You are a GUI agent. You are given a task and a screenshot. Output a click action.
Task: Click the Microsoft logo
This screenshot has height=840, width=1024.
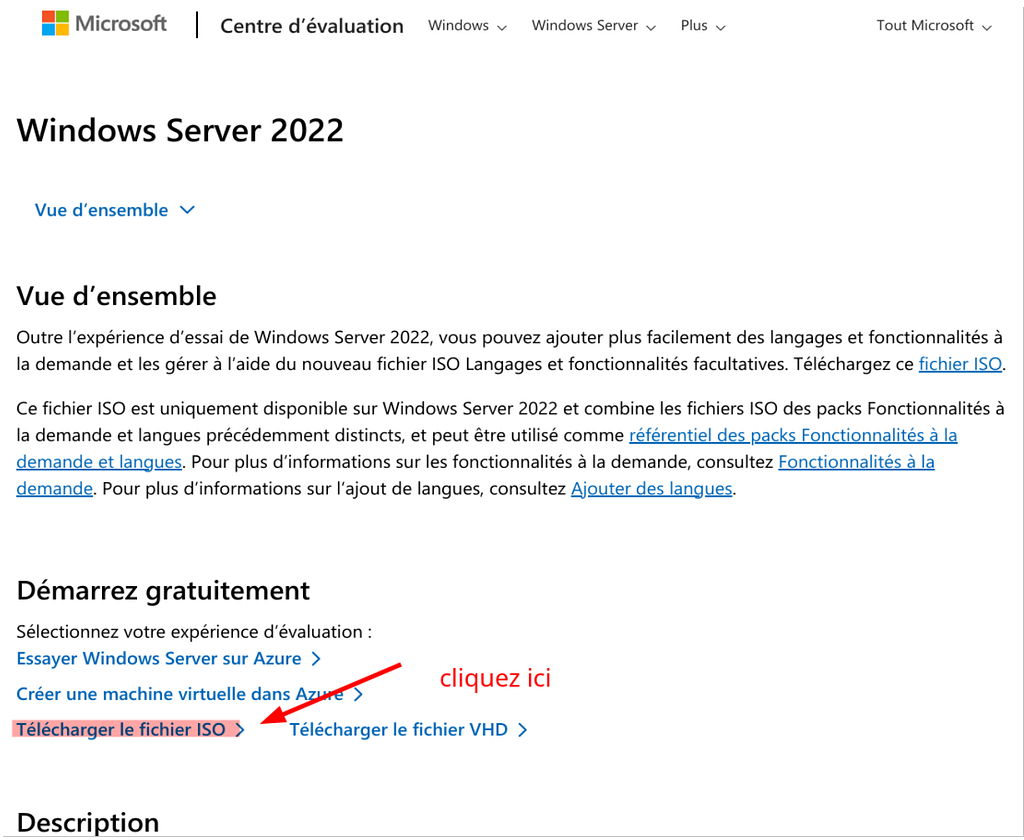104,24
